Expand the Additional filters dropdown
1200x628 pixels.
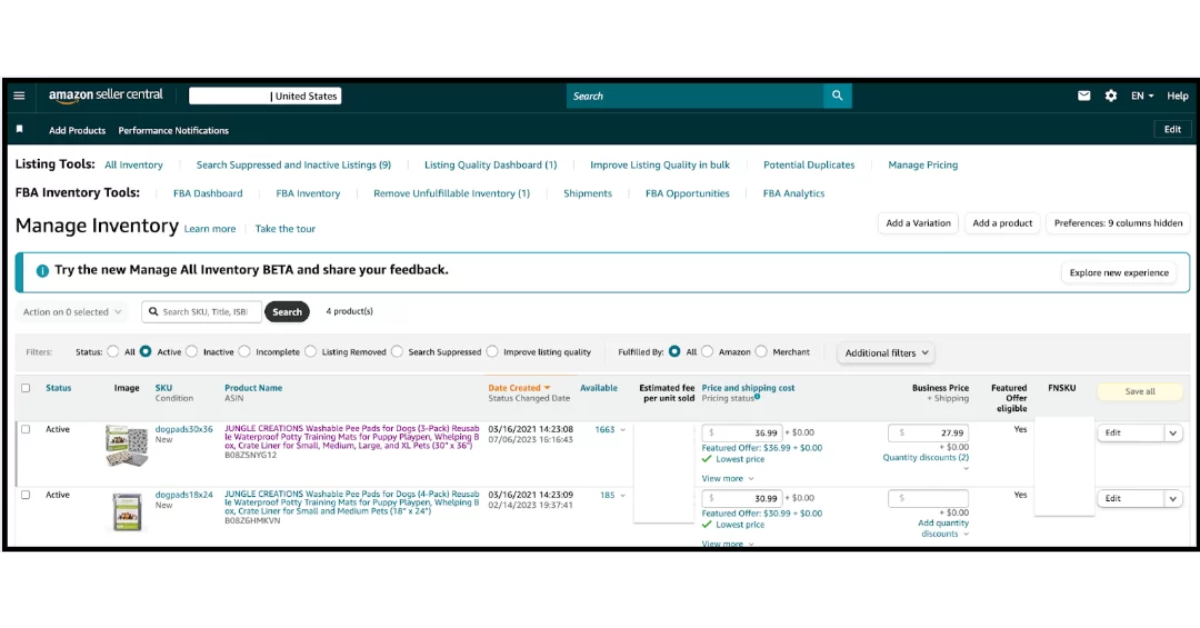coord(887,353)
